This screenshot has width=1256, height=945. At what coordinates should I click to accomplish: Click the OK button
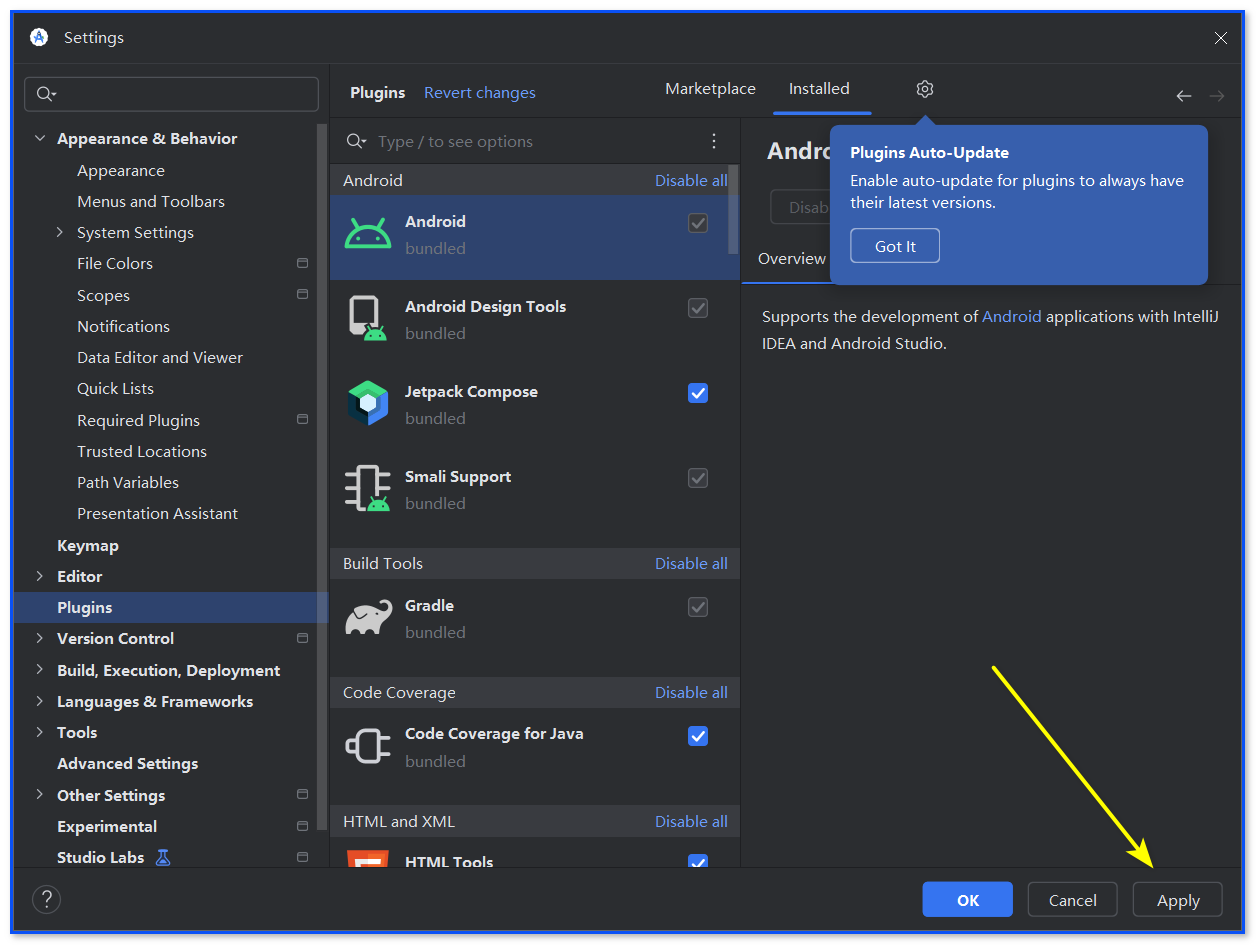[968, 899]
